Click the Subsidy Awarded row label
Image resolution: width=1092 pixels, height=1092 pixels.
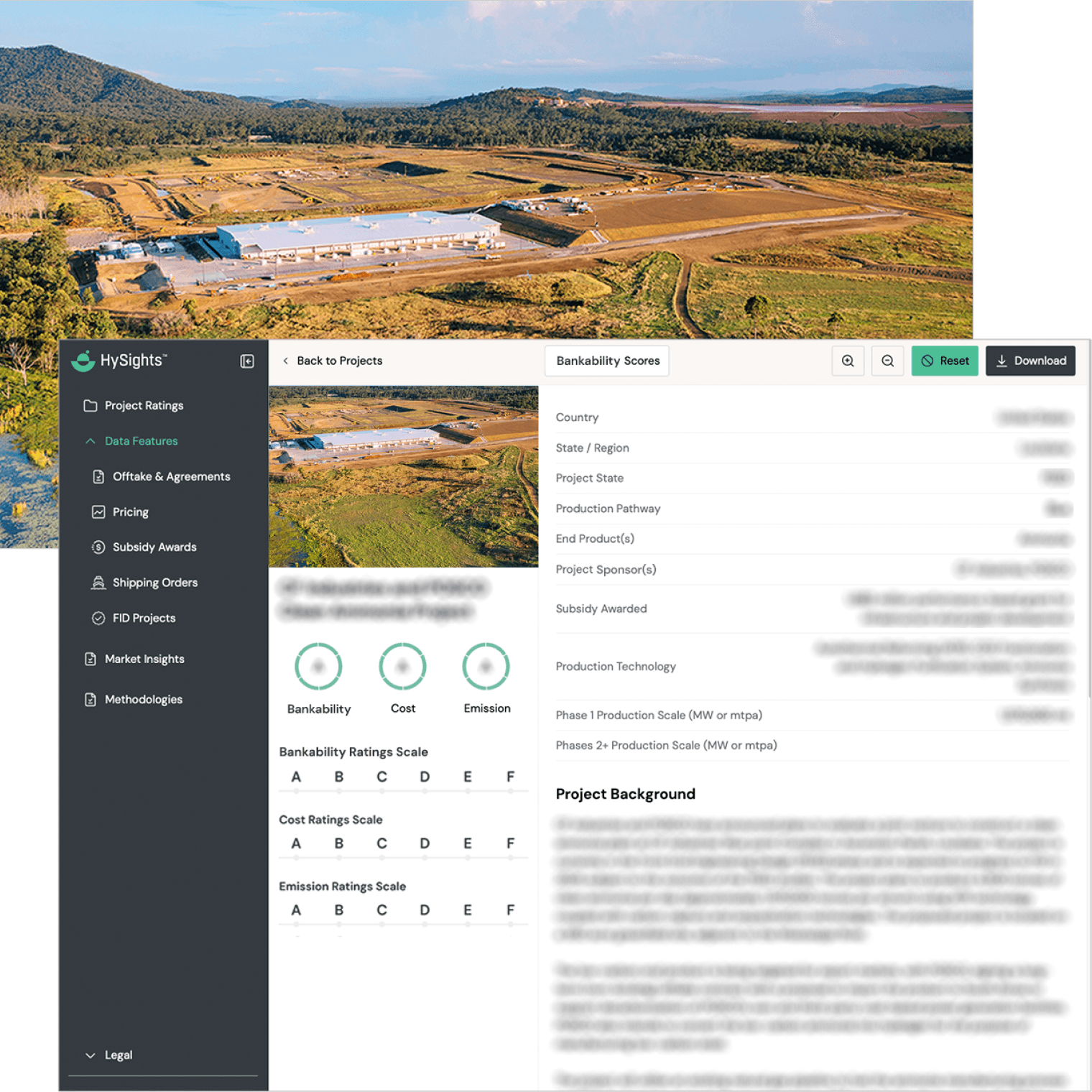coord(601,609)
